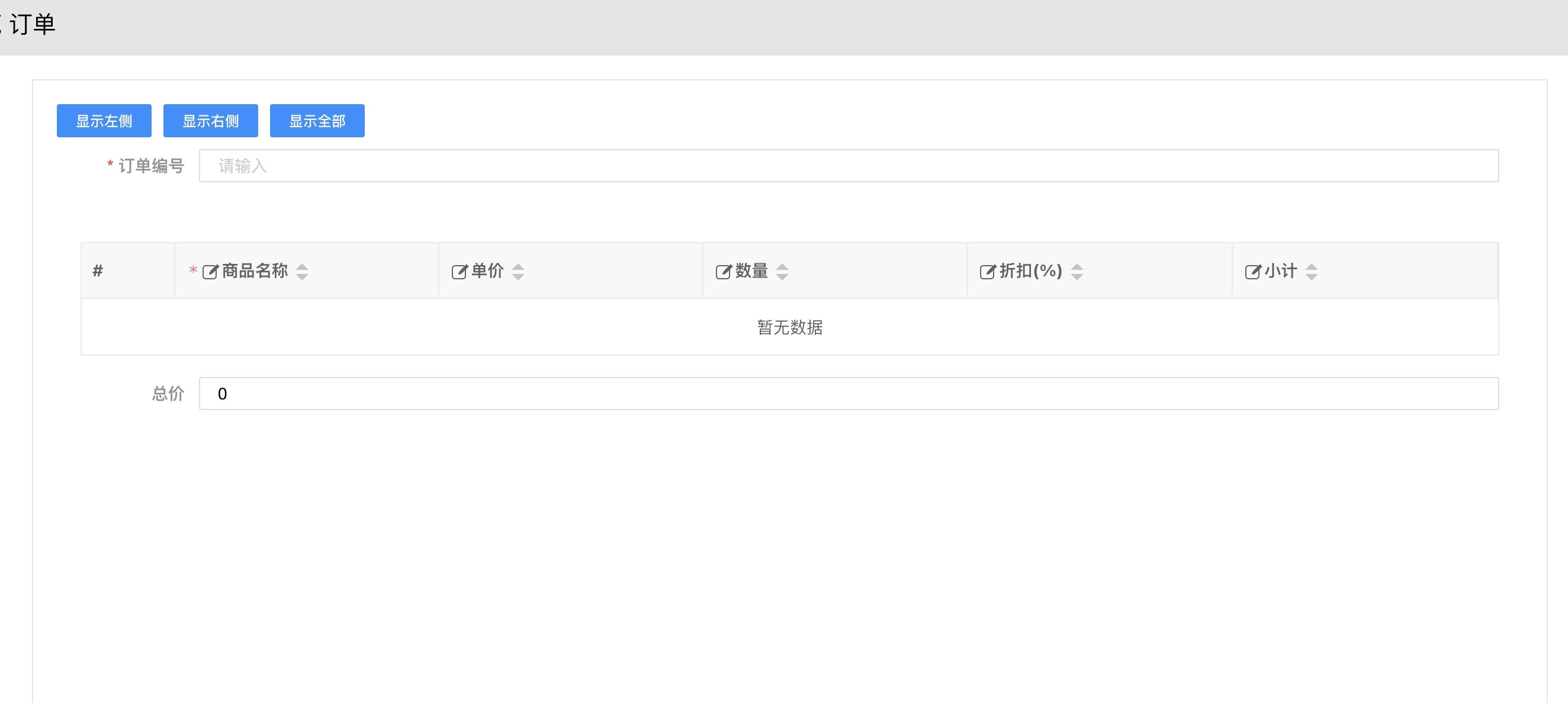Click the edit icon beside 数量
Image resolution: width=1568 pixels, height=703 pixels.
pyautogui.click(x=723, y=271)
